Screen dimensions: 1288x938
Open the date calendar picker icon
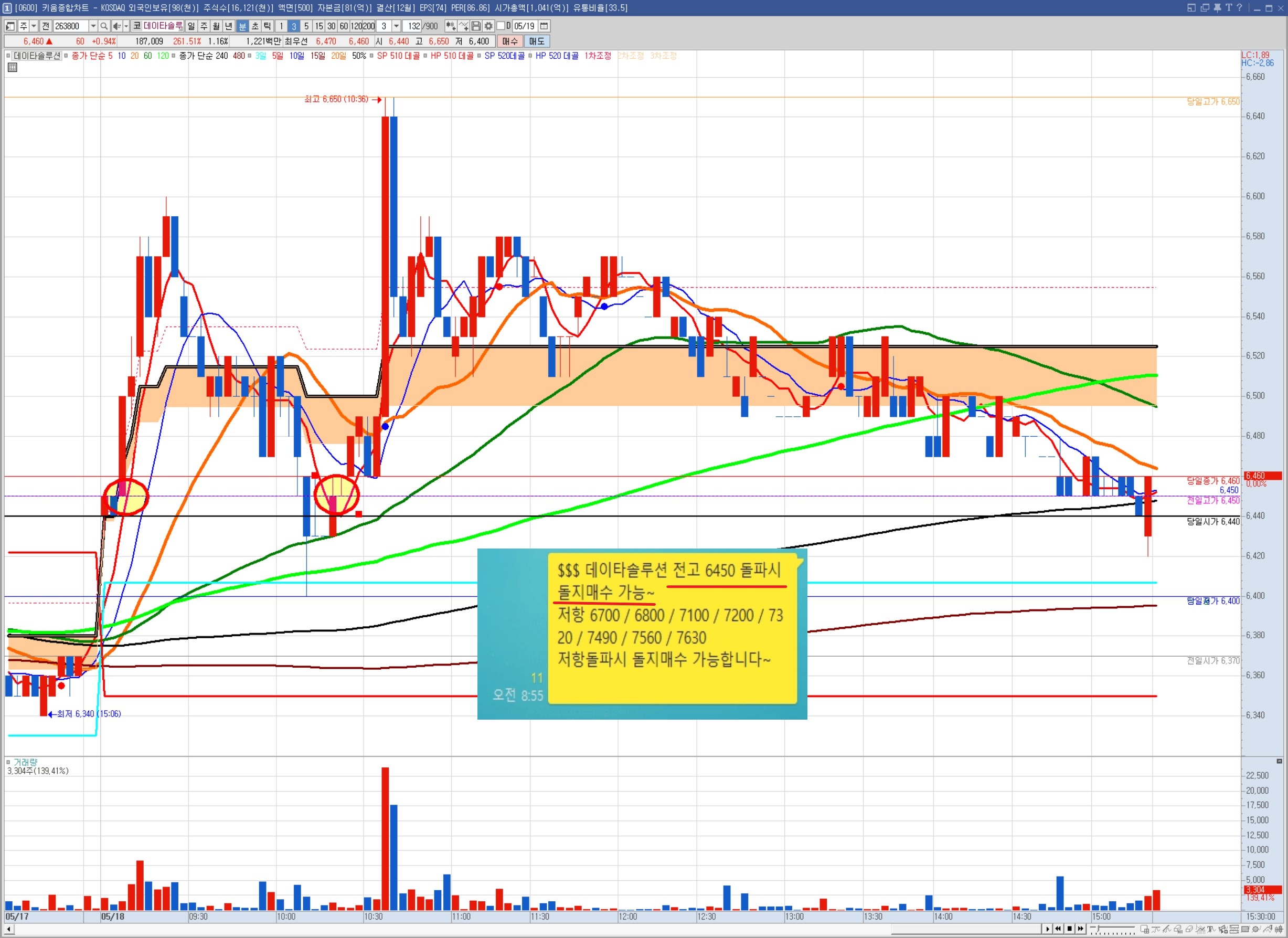(544, 26)
